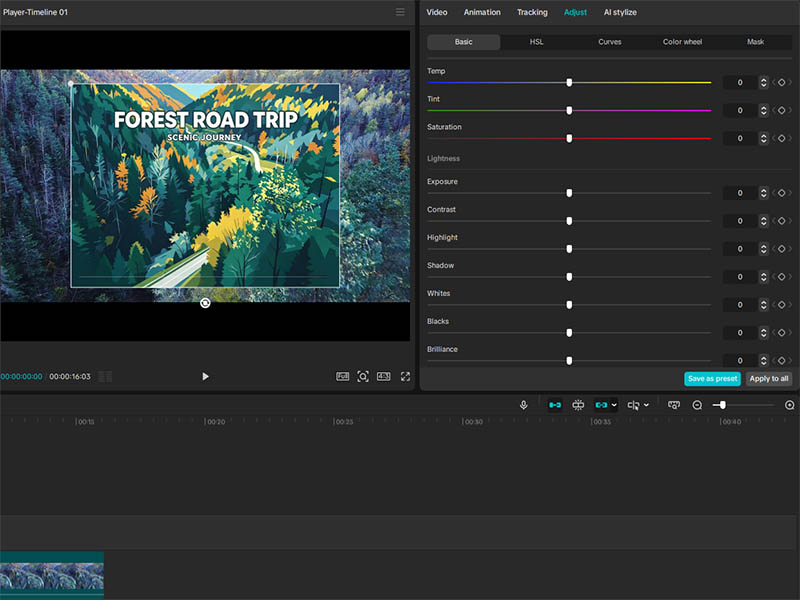Open the player panel hamburger menu
Screen dimensions: 800x600
400,12
